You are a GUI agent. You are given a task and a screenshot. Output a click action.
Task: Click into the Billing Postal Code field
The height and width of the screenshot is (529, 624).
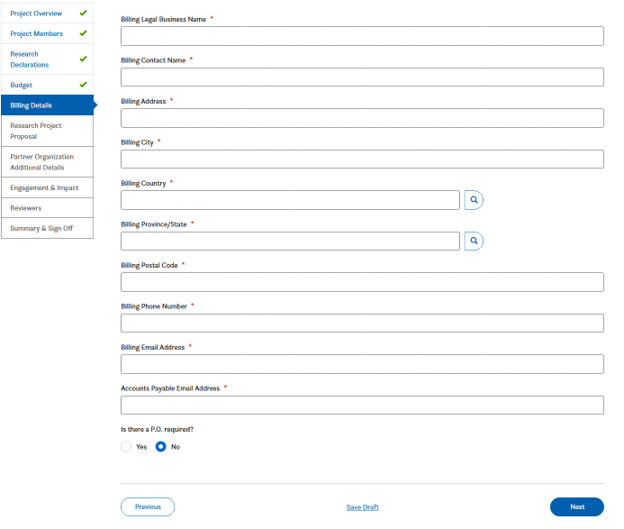(362, 282)
